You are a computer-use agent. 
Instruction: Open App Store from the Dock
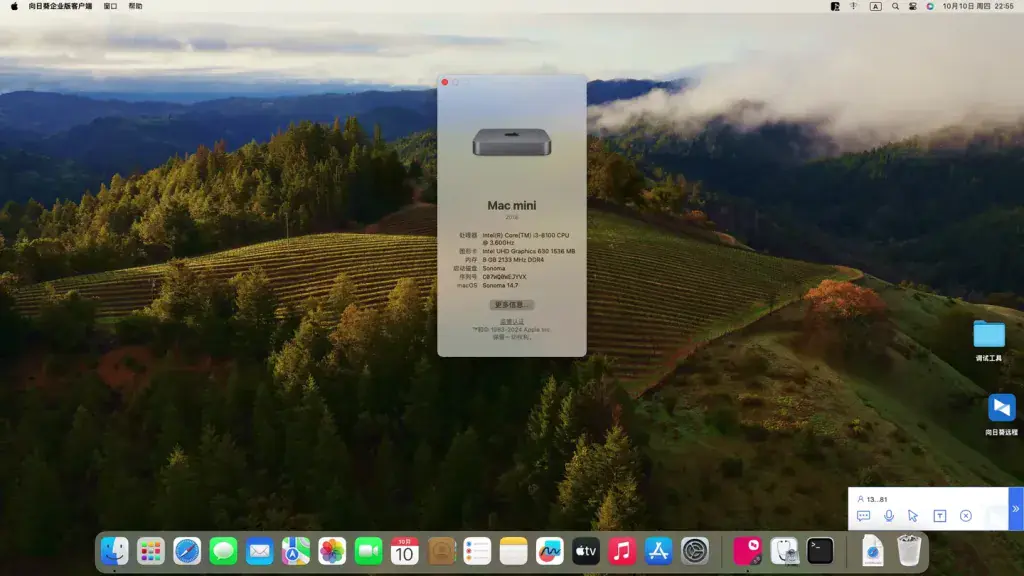(658, 551)
